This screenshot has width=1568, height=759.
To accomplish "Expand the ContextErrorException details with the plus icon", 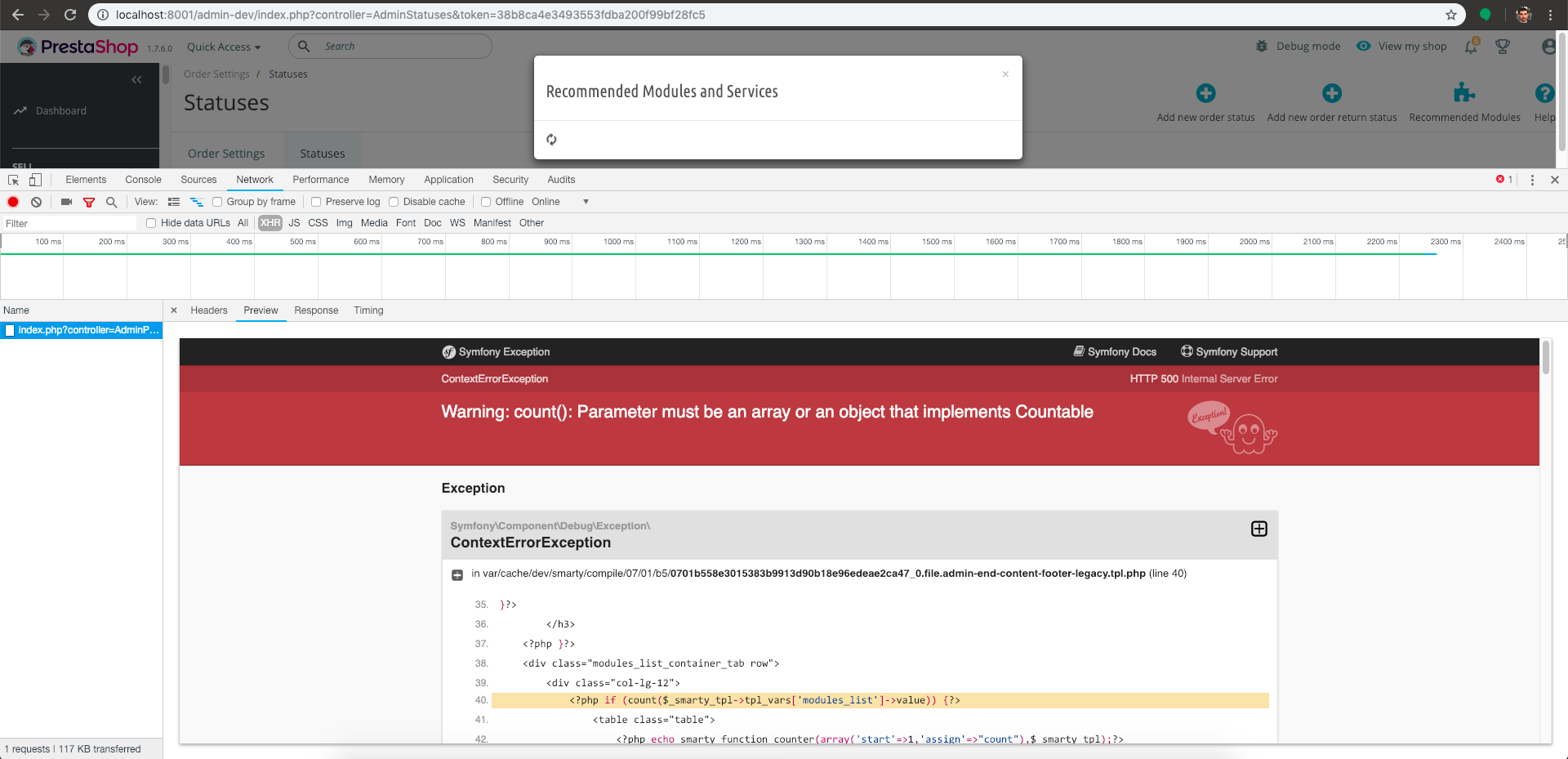I will [x=1258, y=529].
